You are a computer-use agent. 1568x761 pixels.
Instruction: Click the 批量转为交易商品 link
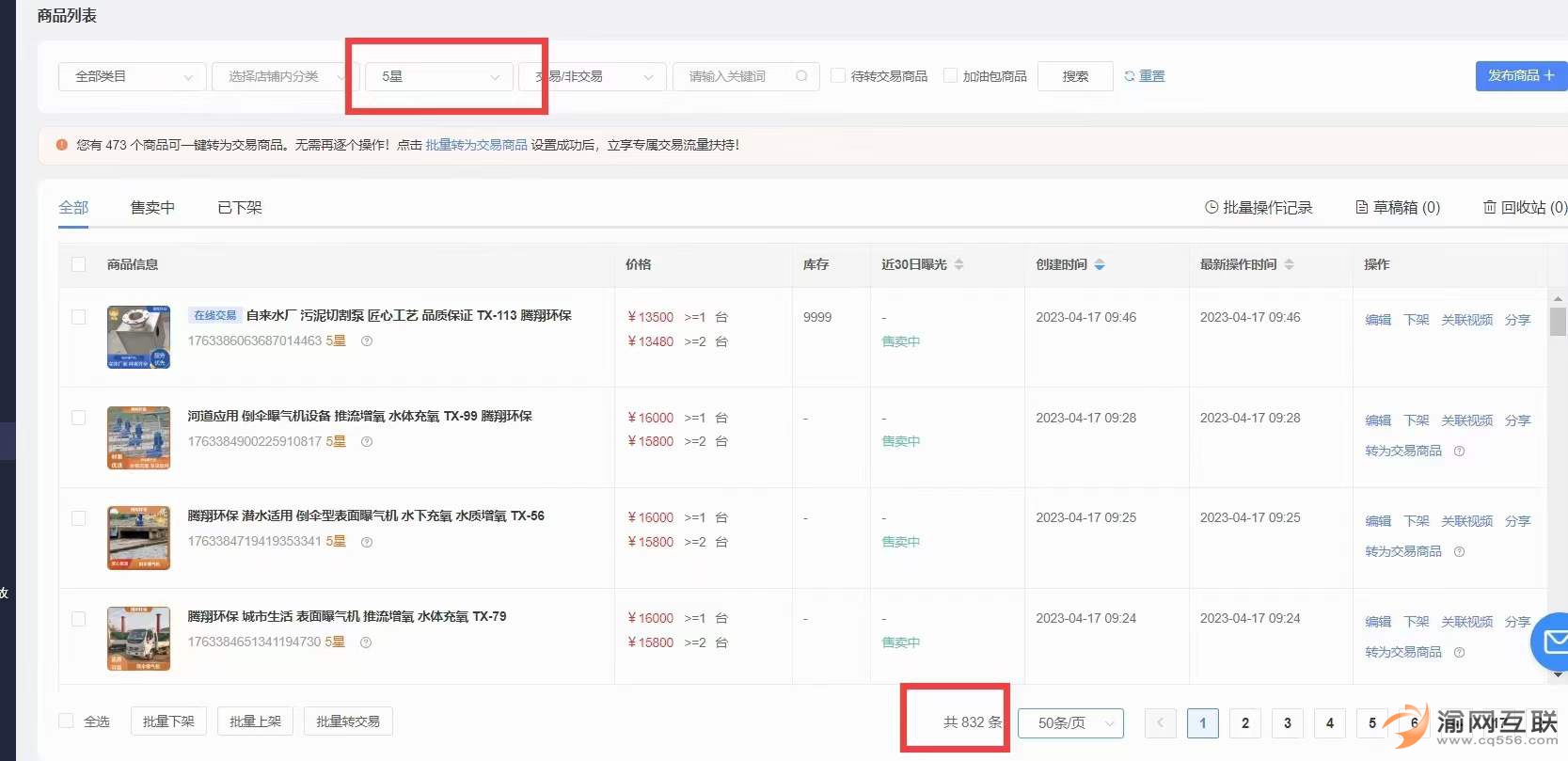coord(476,145)
